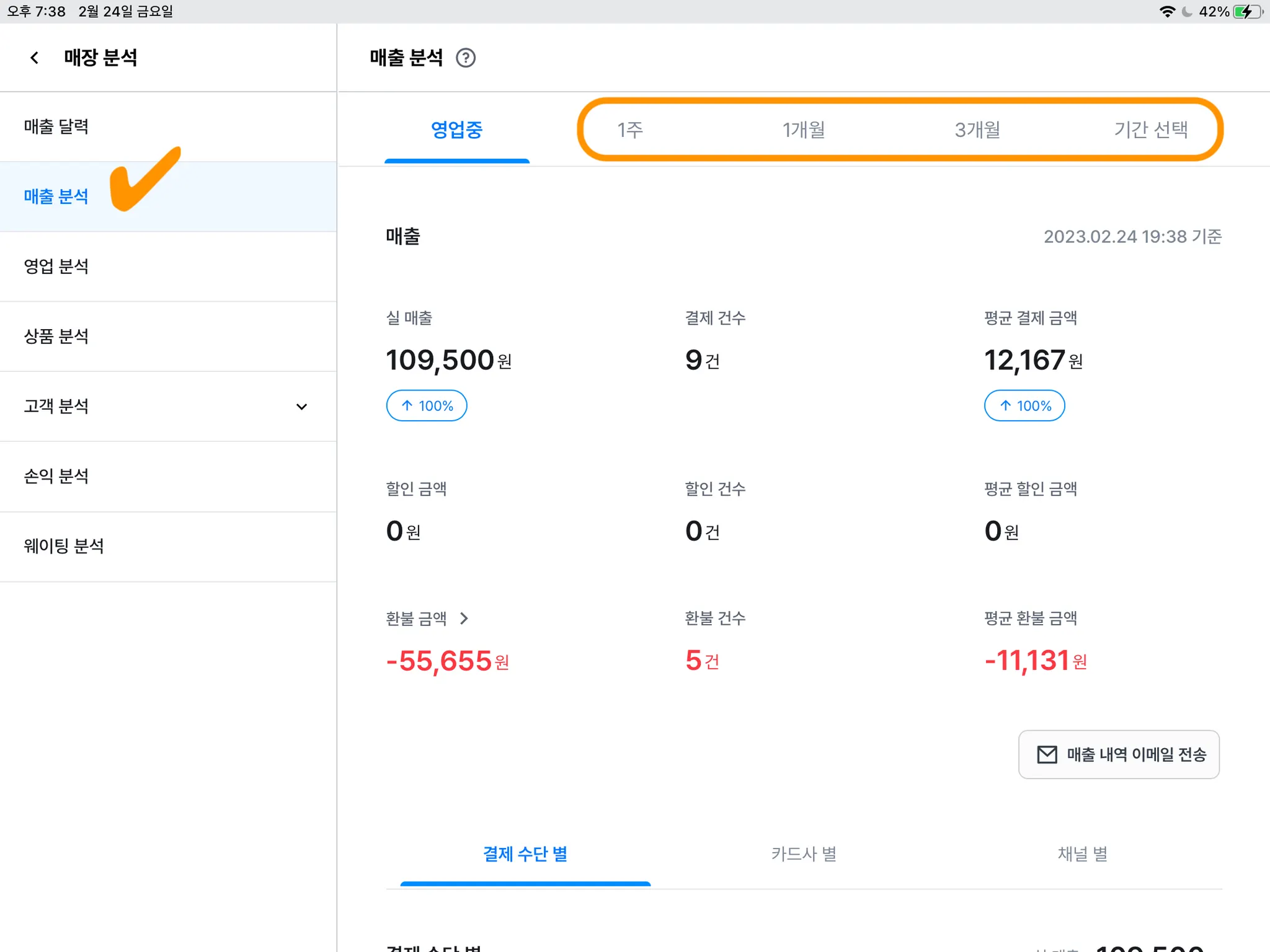Image resolution: width=1270 pixels, height=952 pixels.
Task: Tap the 실 매출 100% increase badge
Action: click(x=427, y=405)
